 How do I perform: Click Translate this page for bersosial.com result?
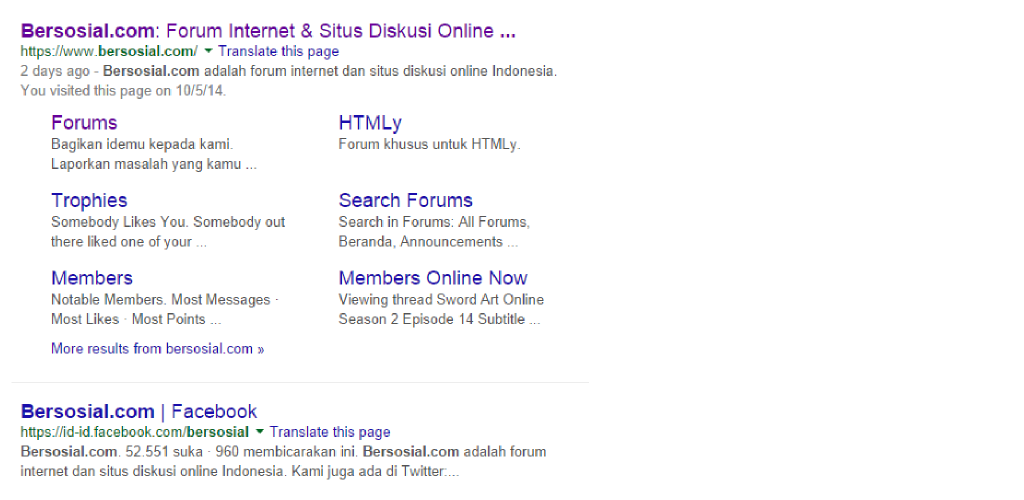click(278, 51)
